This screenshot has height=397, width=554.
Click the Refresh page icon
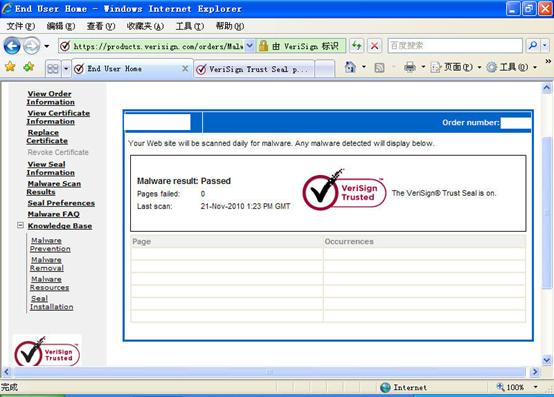tap(356, 46)
